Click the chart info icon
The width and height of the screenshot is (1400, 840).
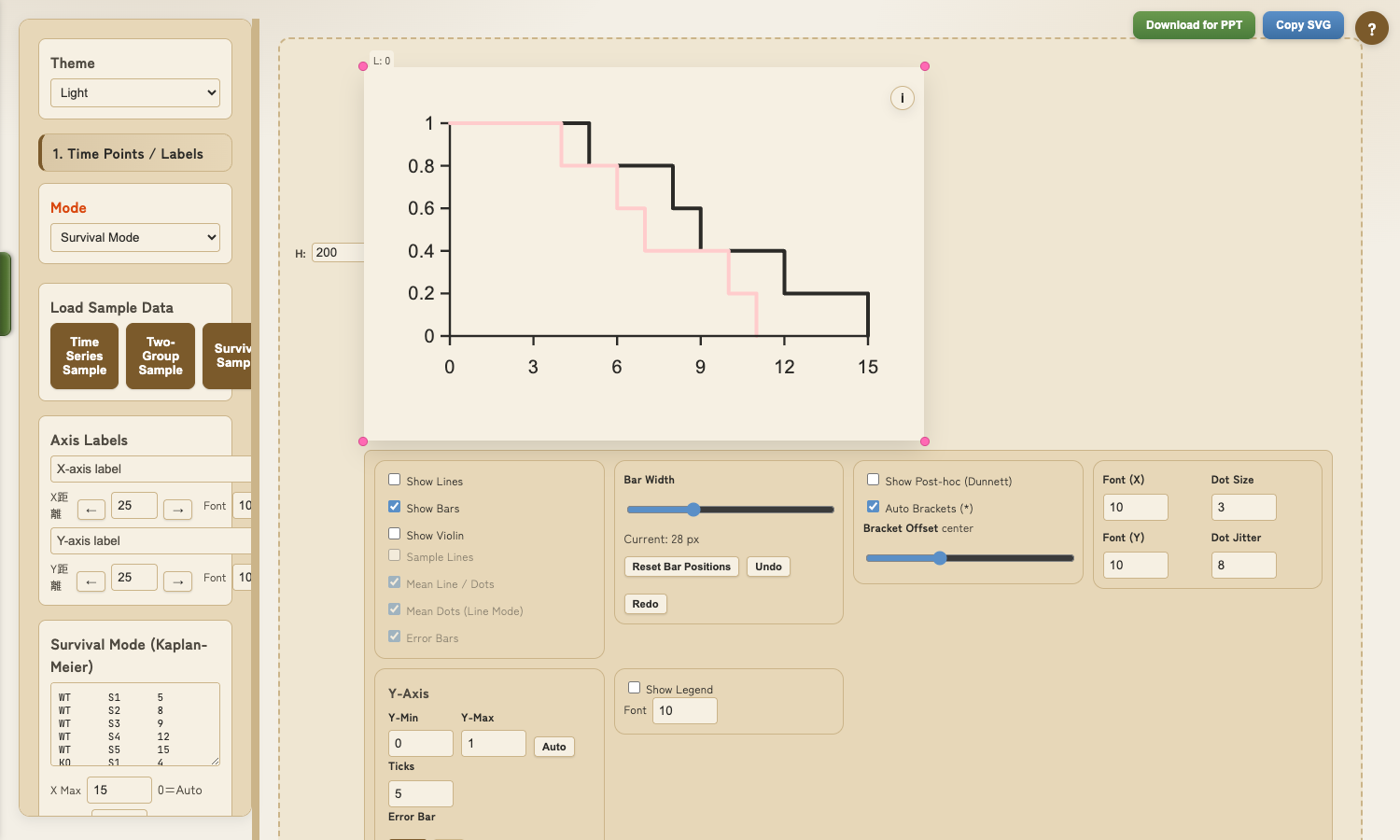point(902,98)
